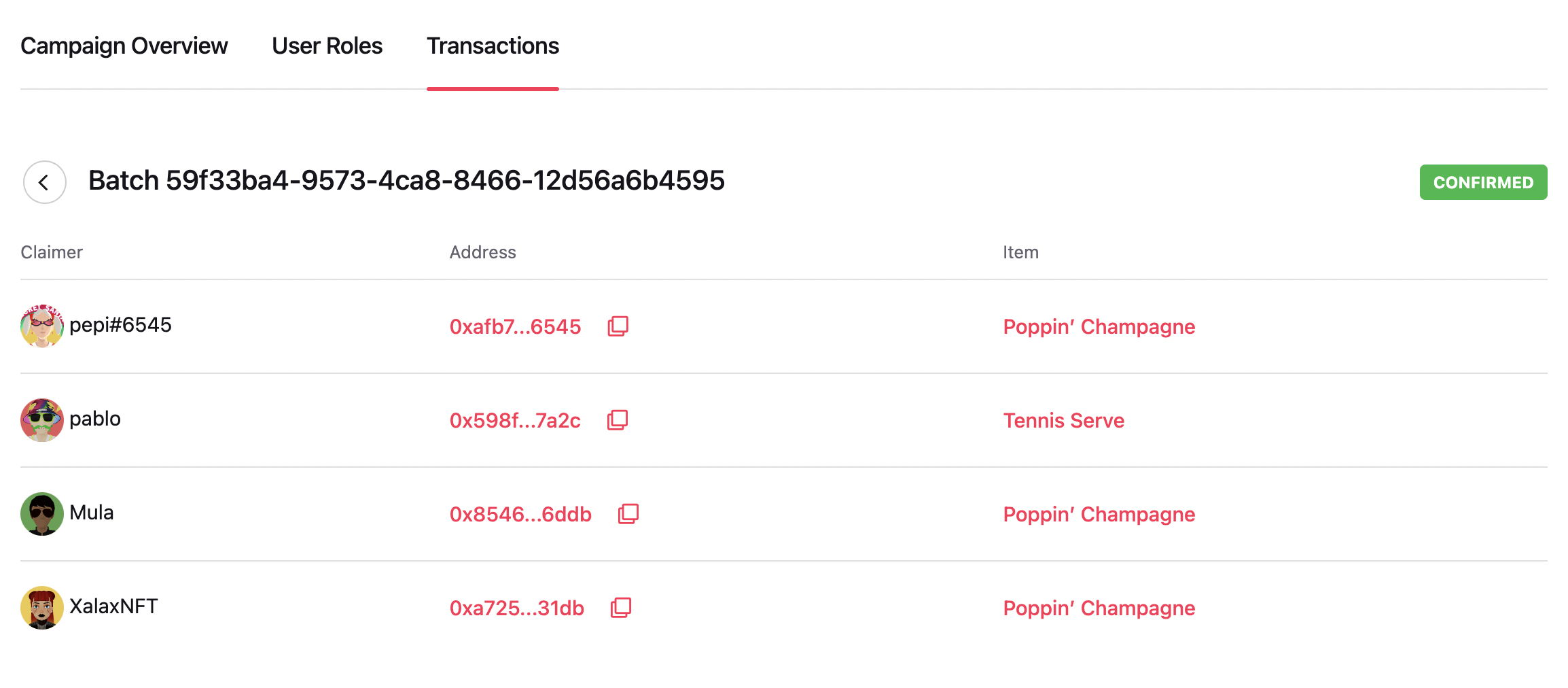Click the batch ID heading
The image size is (1568, 688).
(x=406, y=182)
